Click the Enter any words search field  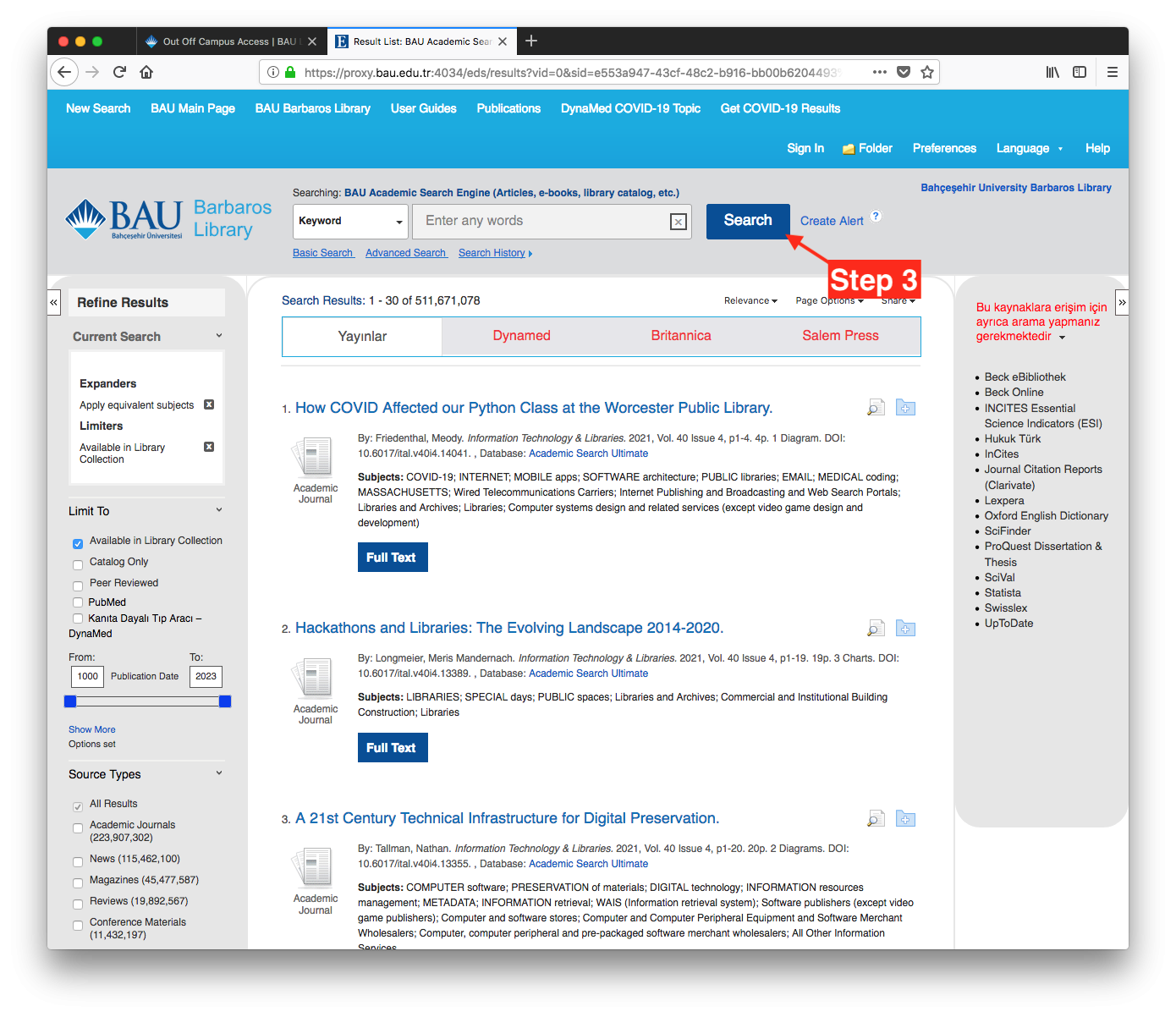tap(551, 222)
